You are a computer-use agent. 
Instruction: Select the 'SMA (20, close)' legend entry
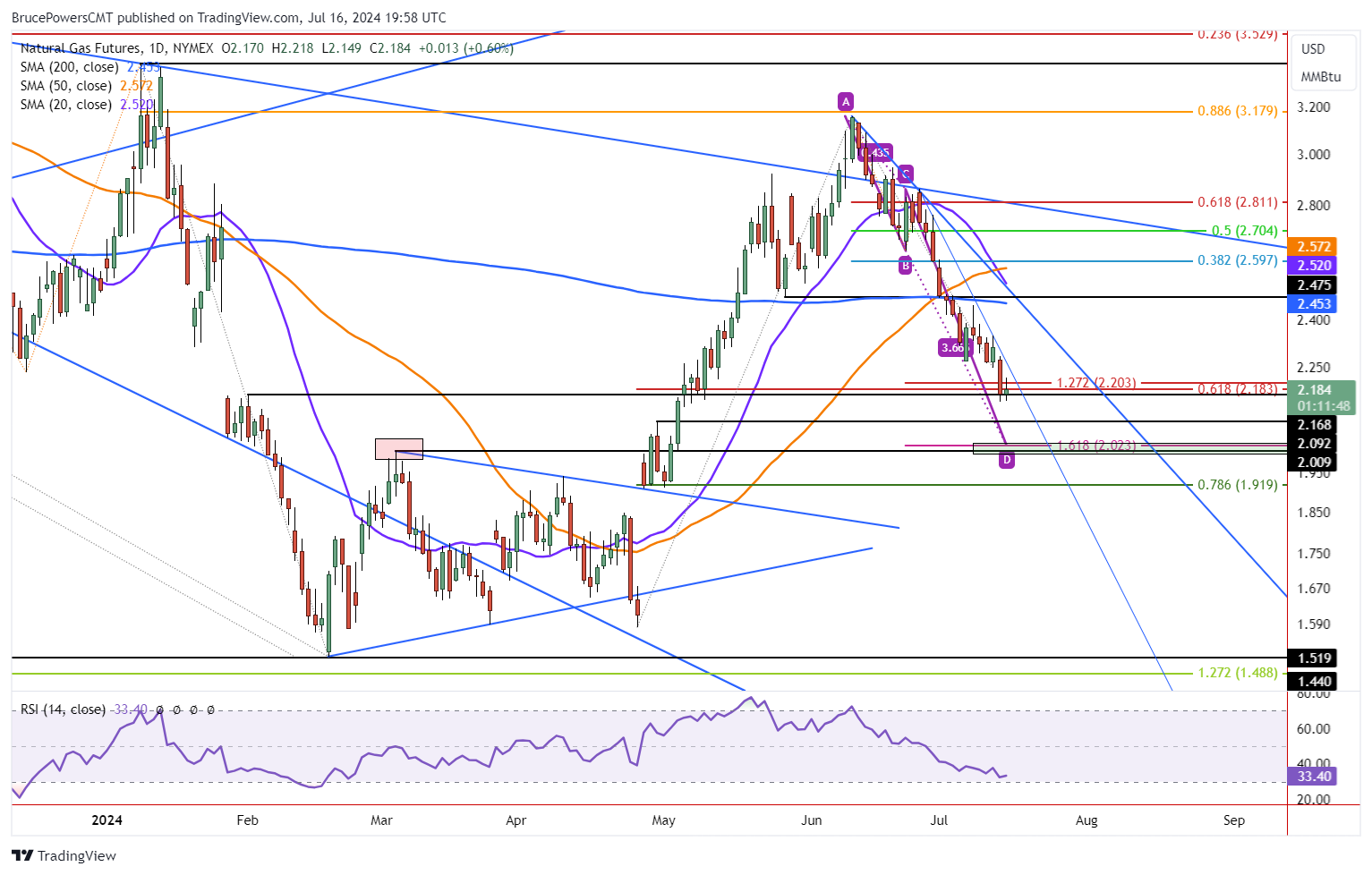66,105
